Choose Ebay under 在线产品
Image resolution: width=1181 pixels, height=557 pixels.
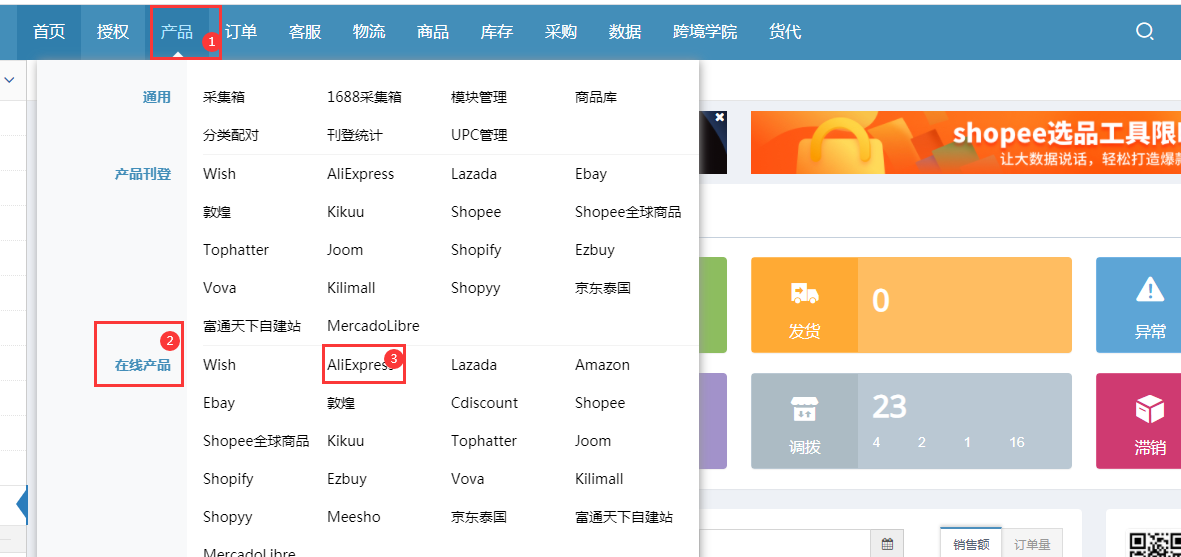point(218,403)
